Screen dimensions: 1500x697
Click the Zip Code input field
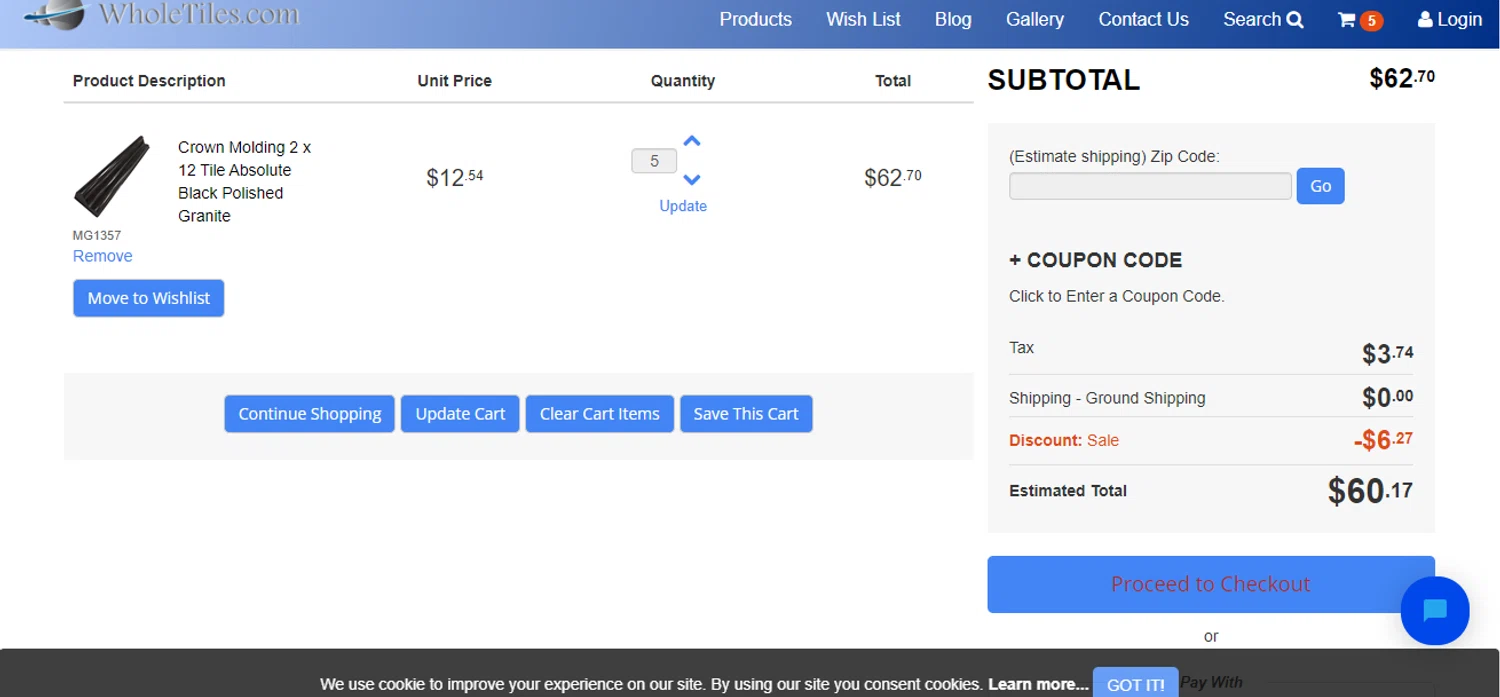[1150, 186]
